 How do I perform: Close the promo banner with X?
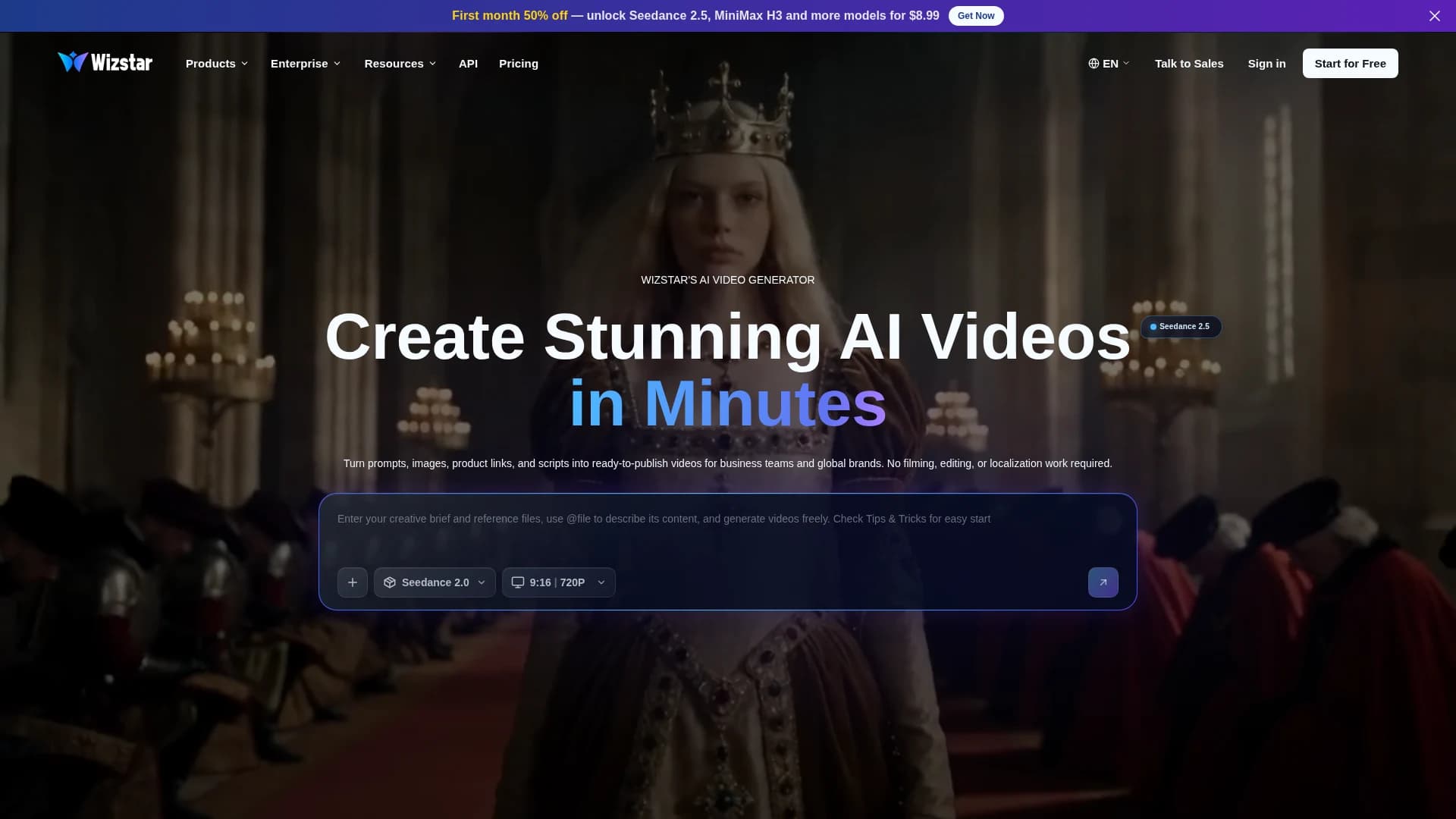pos(1434,16)
